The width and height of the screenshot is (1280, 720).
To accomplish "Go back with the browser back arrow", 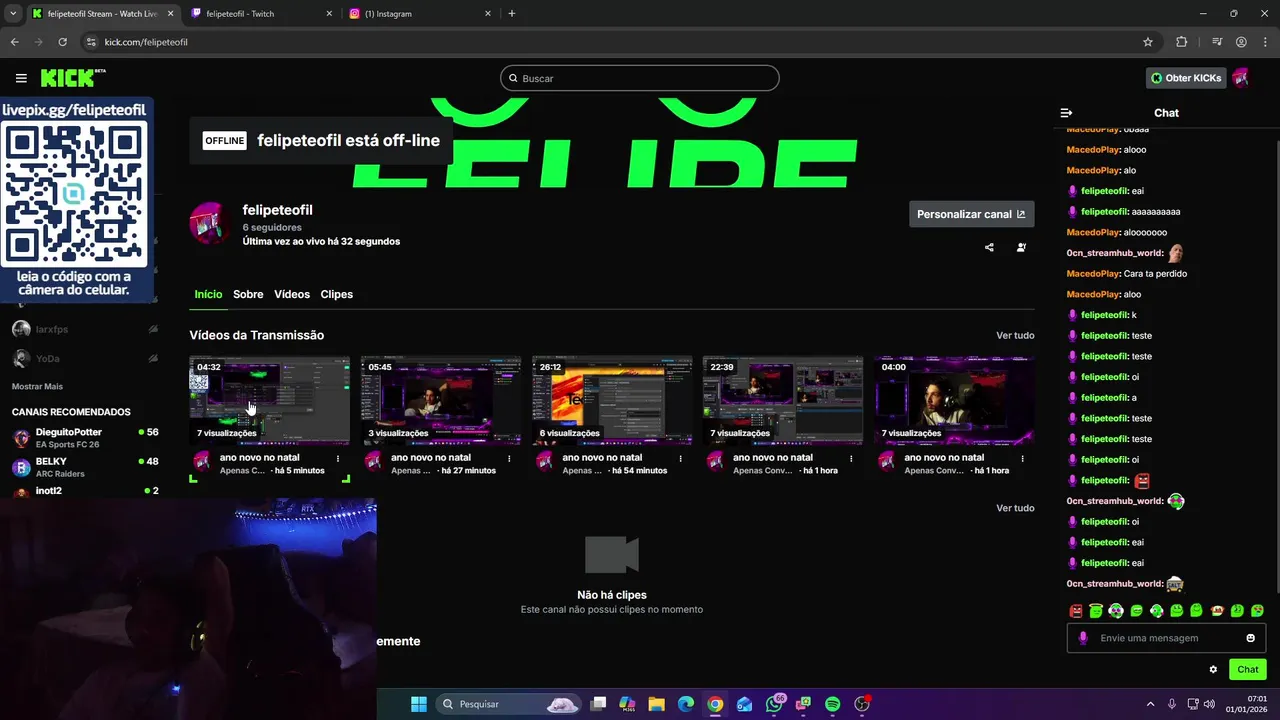I will [x=15, y=42].
